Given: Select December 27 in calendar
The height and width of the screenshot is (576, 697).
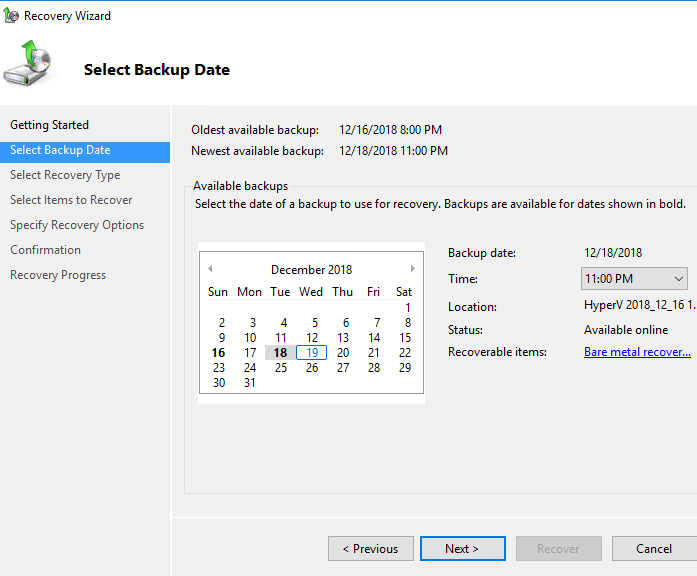Looking at the screenshot, I should tap(343, 368).
